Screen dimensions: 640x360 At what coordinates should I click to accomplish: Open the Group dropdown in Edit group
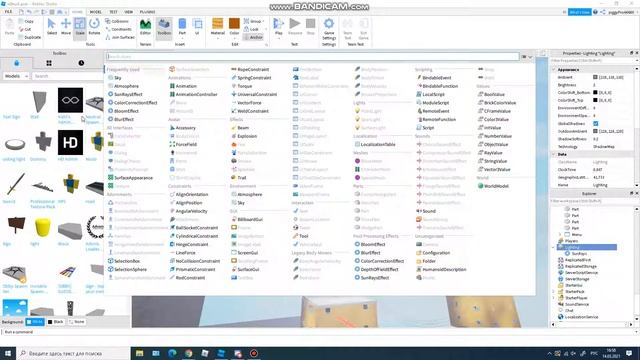pos(254,21)
